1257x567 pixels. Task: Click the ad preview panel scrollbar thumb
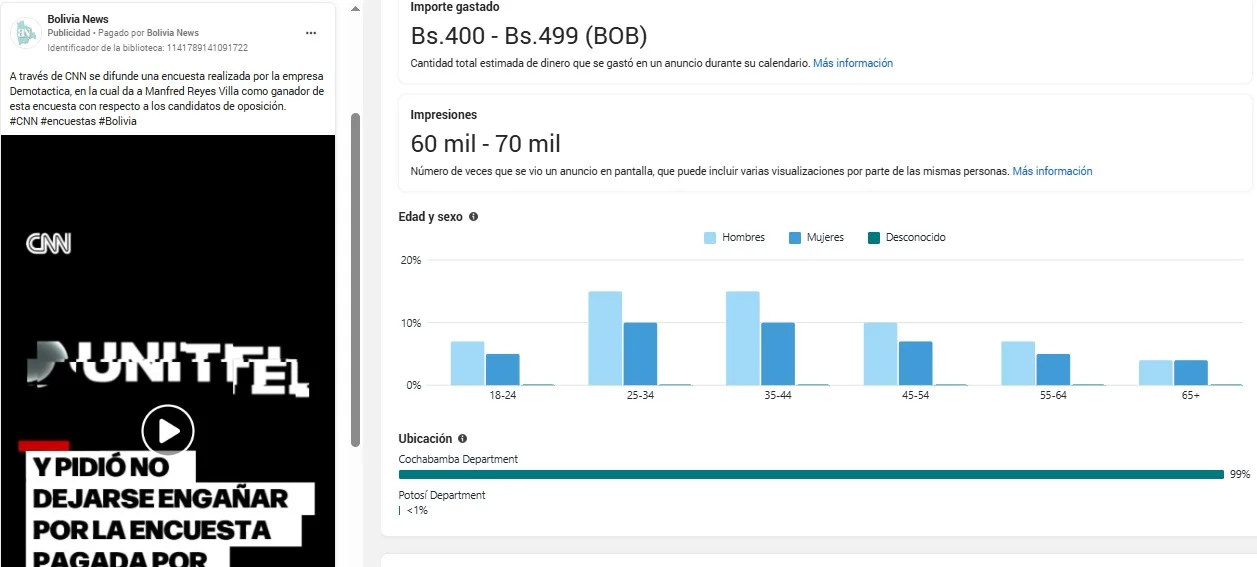click(x=355, y=280)
